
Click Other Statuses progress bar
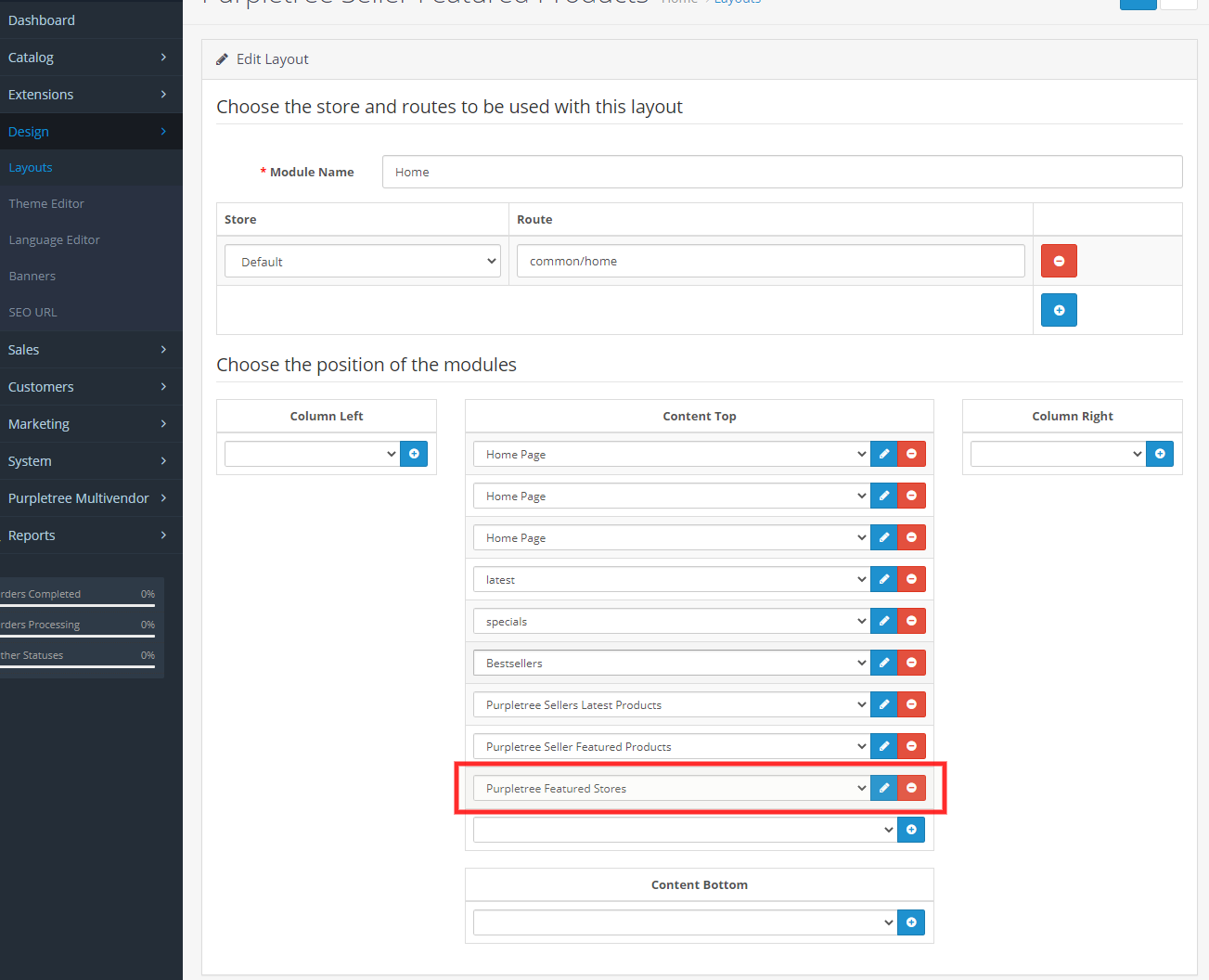coord(77,666)
